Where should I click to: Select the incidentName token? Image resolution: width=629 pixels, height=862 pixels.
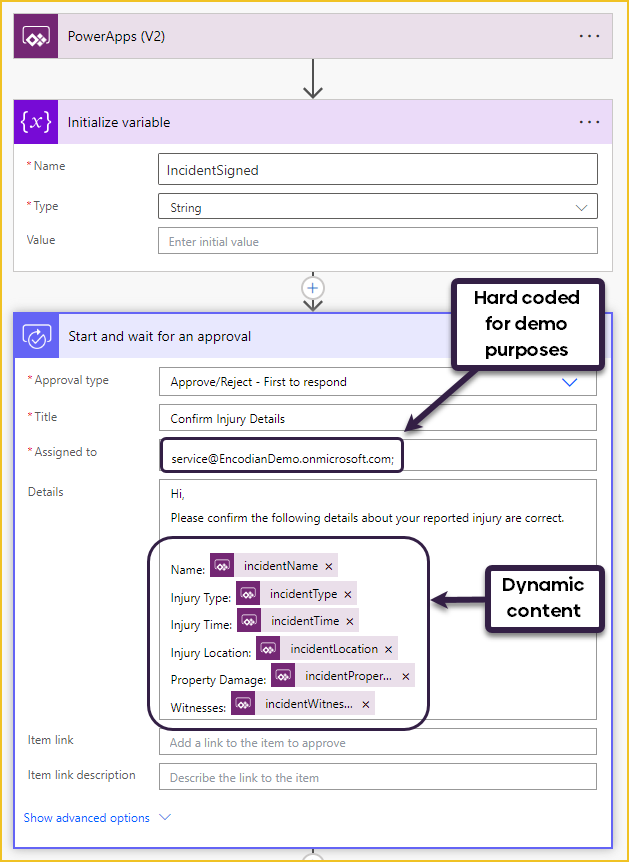click(x=274, y=566)
